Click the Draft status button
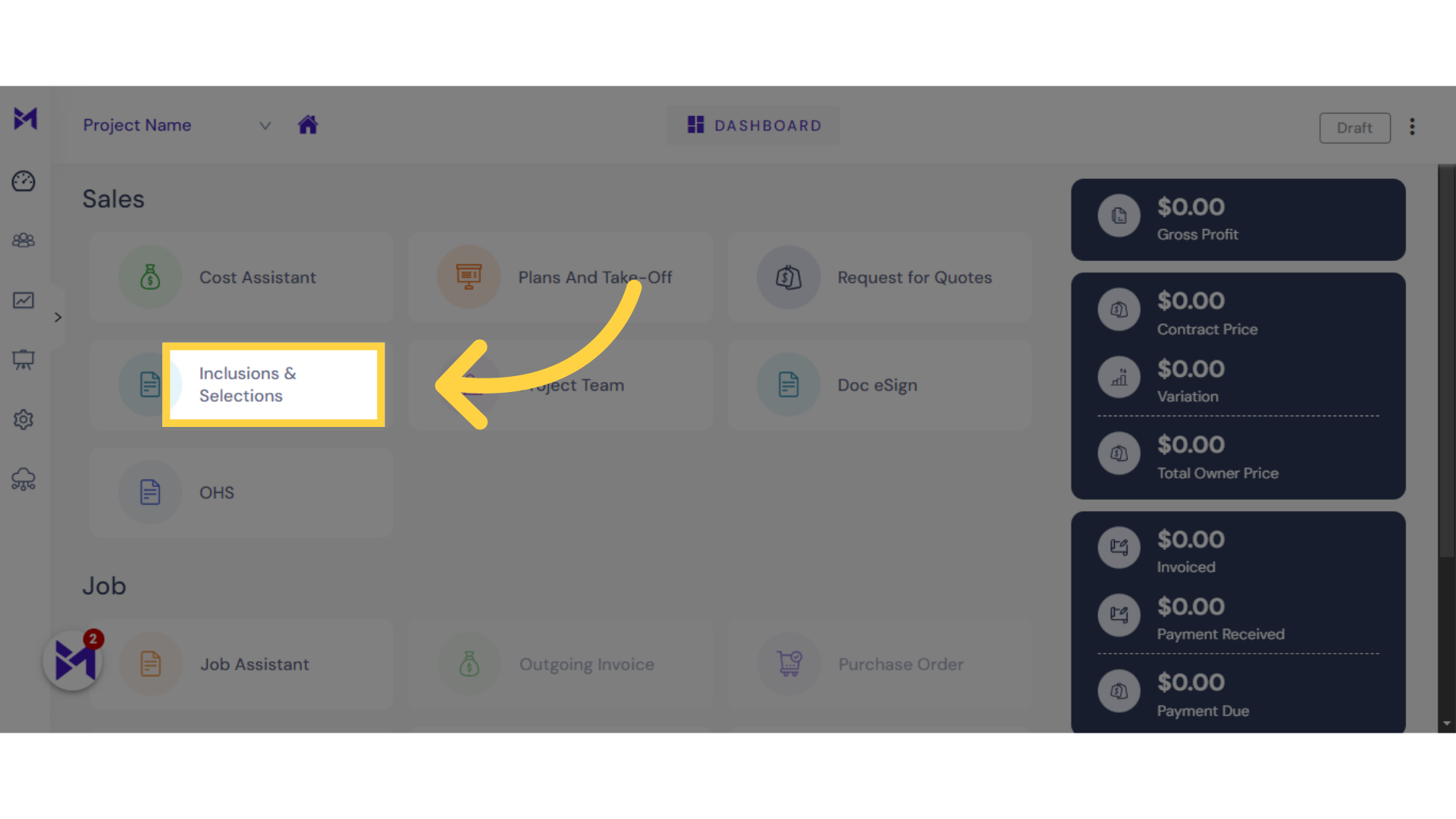 [1355, 127]
